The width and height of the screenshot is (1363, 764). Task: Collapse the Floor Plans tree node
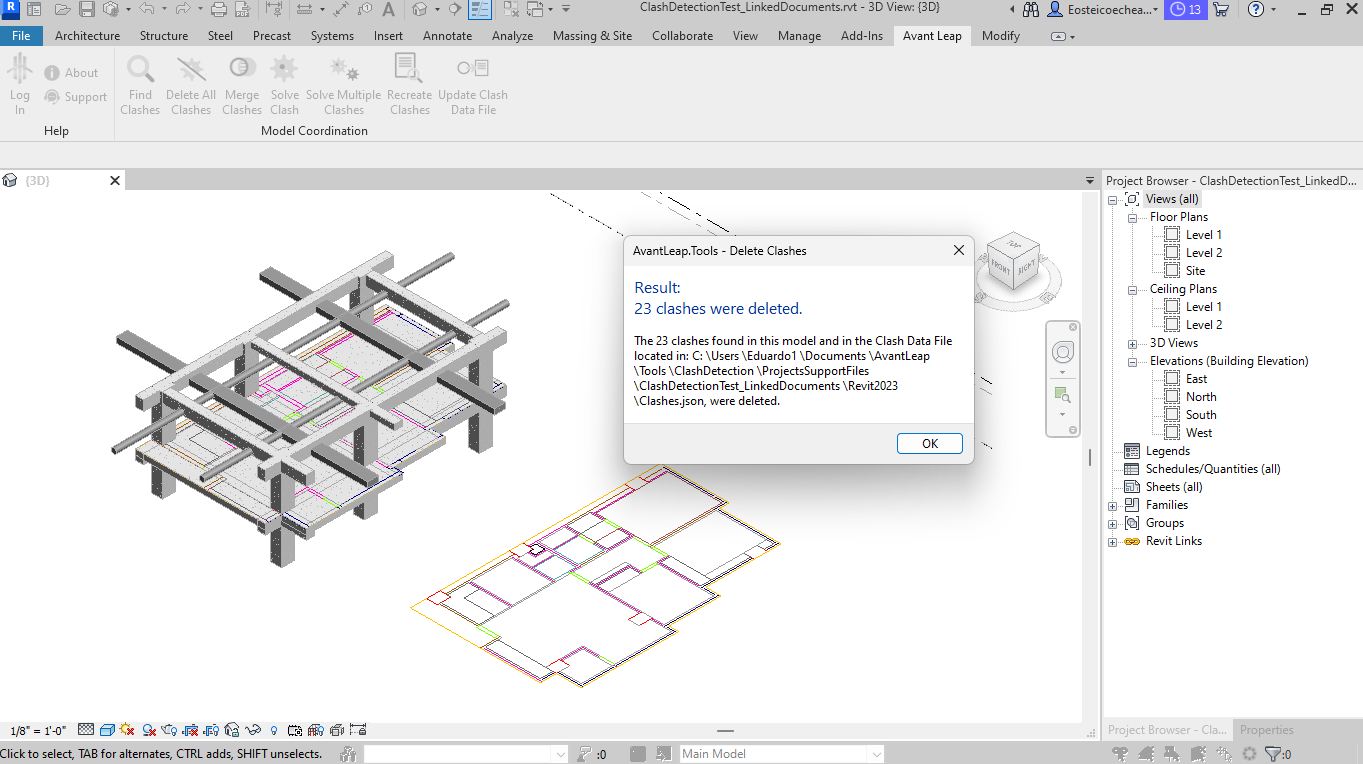(x=1132, y=217)
